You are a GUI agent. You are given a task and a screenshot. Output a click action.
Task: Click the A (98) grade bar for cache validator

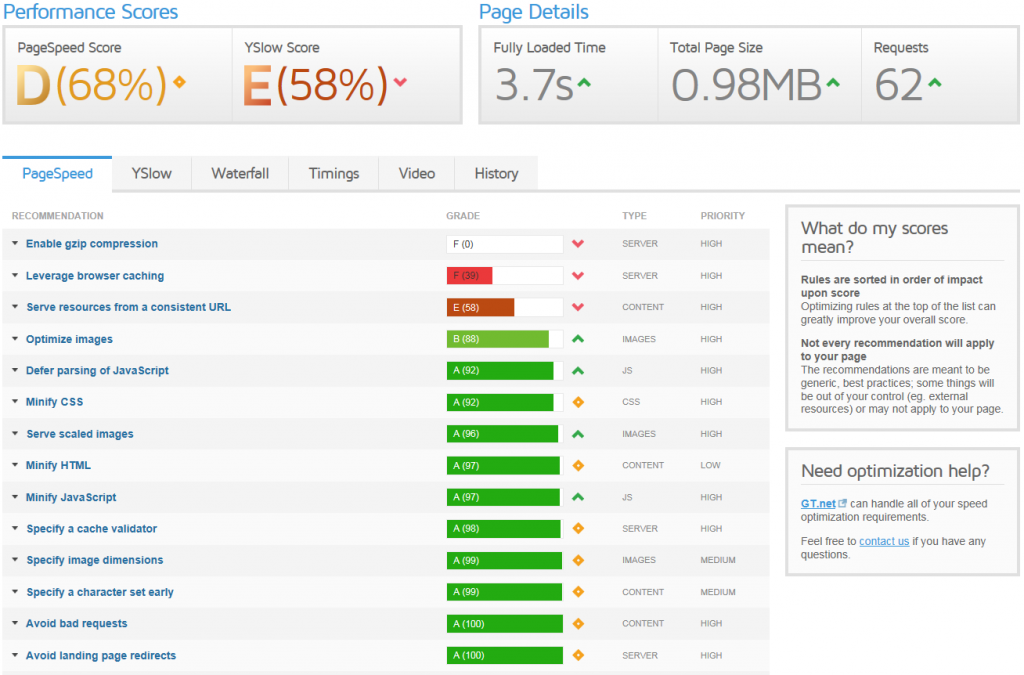[x=504, y=529]
